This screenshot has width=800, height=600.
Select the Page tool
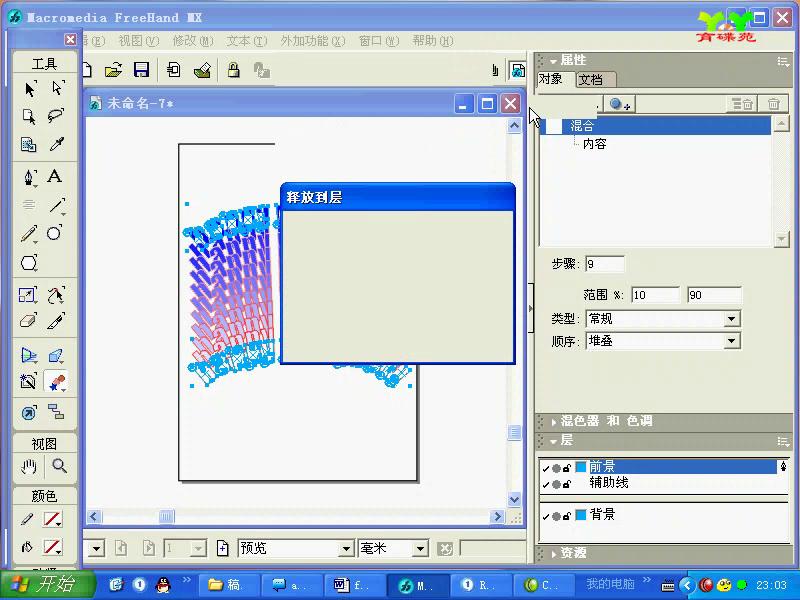coord(29,116)
